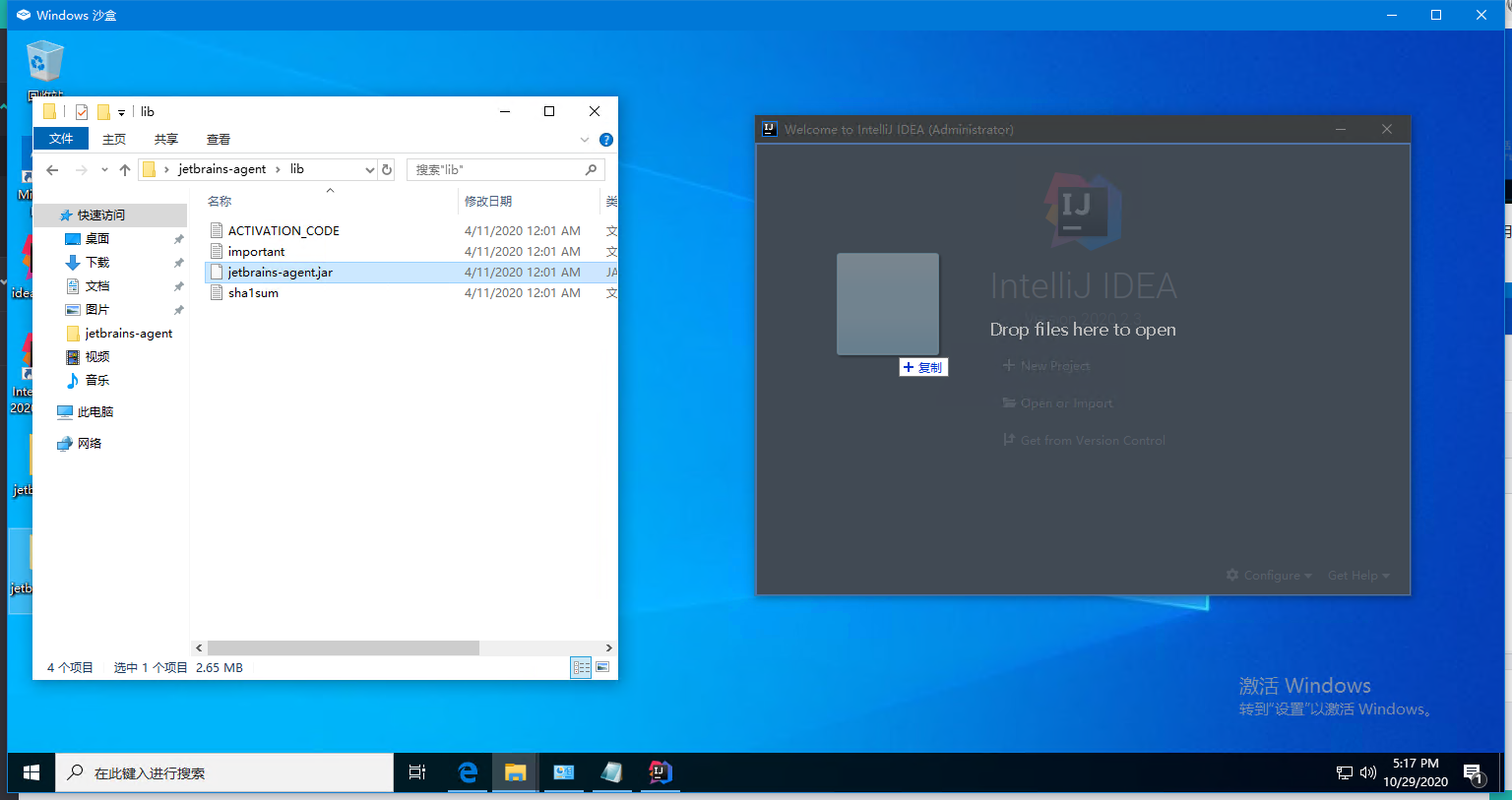Image resolution: width=1512 pixels, height=800 pixels.
Task: Go back with Explorer back arrow
Action: 52,170
